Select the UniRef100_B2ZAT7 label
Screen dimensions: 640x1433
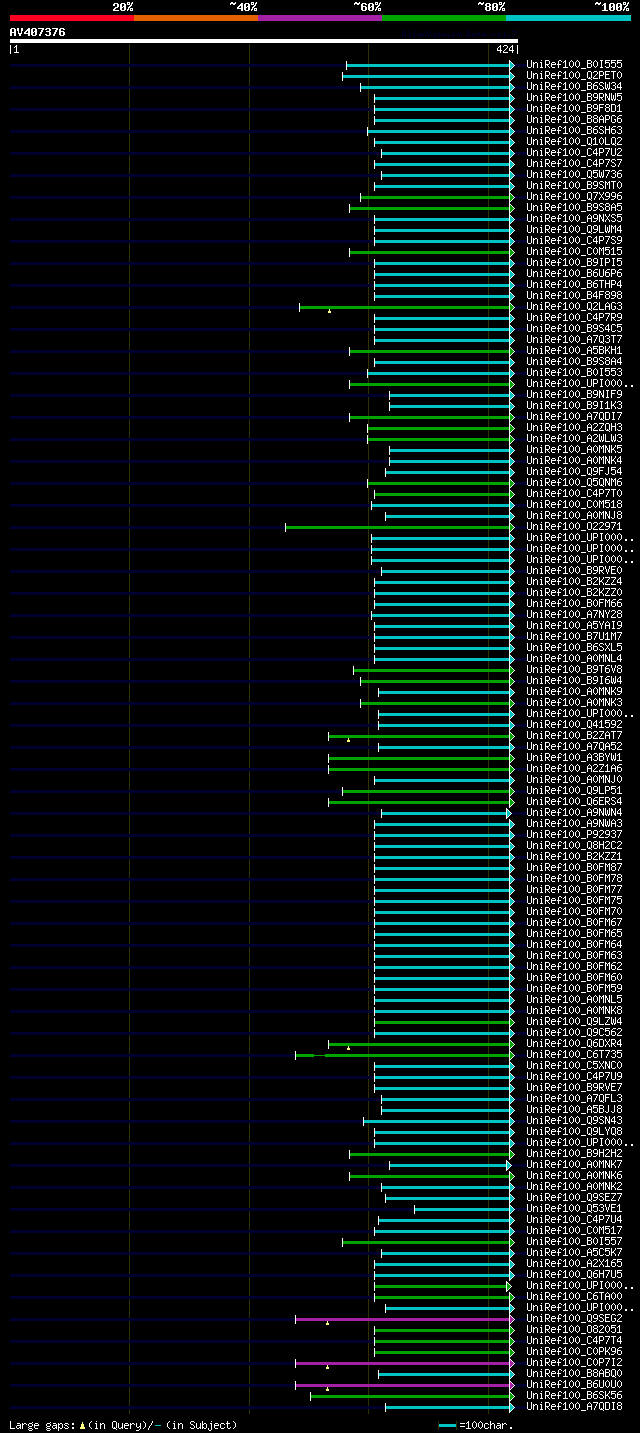coord(574,735)
